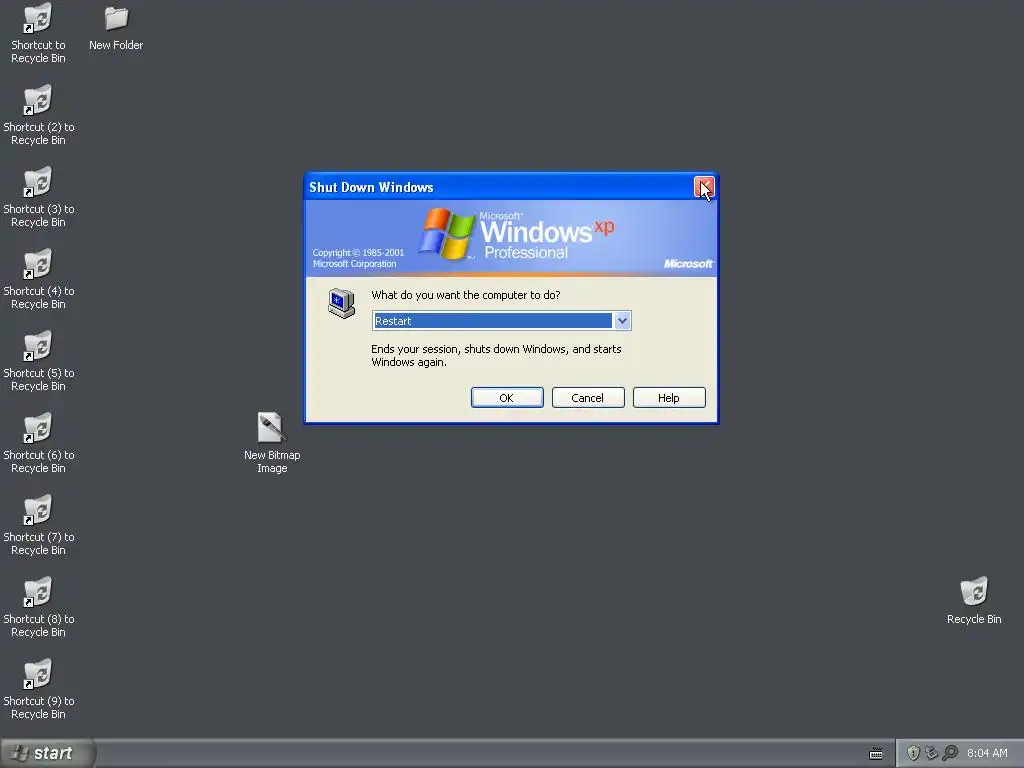Click the keyboard icon on the taskbar

click(876, 754)
